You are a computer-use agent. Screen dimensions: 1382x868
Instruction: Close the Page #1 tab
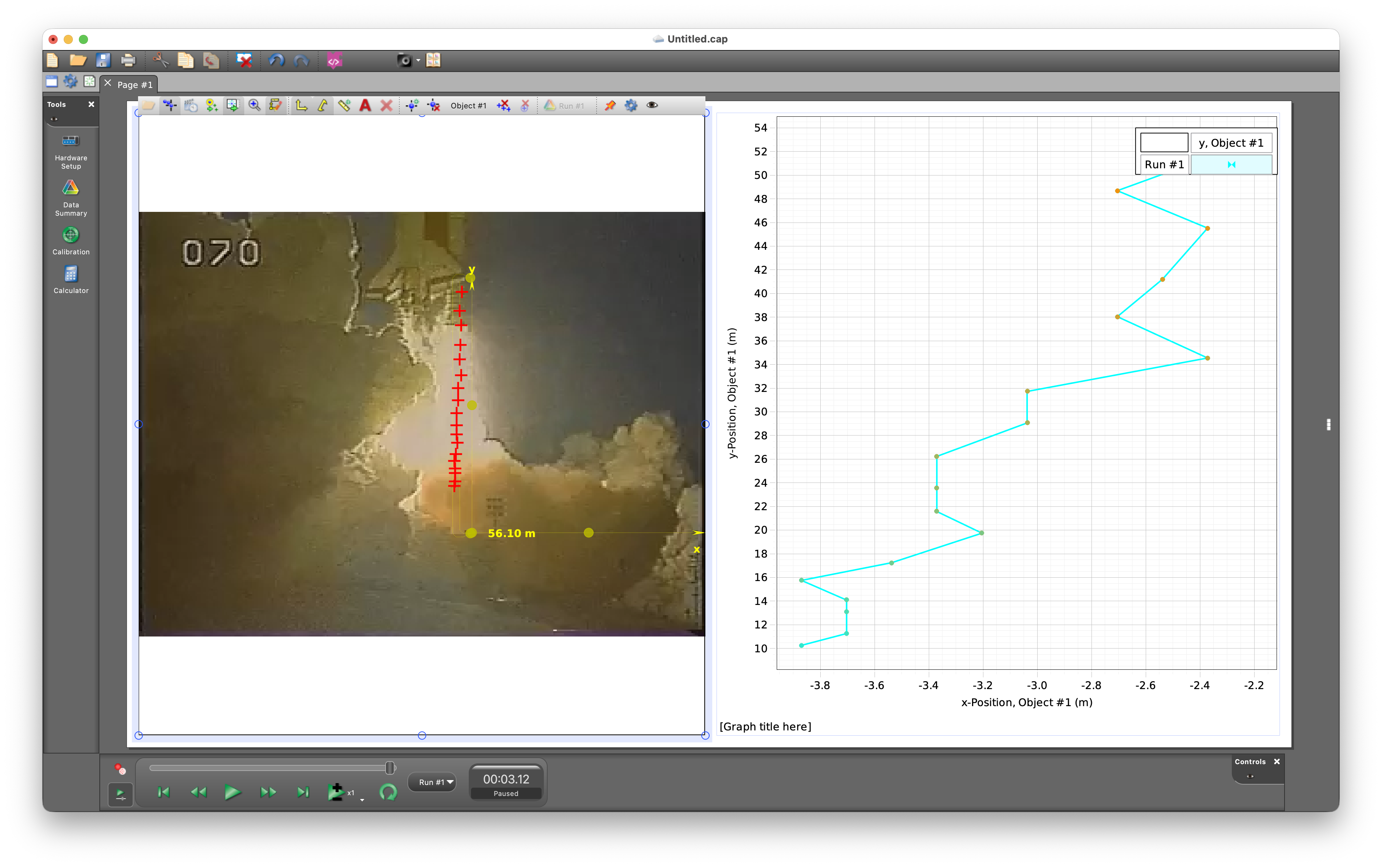click(x=107, y=83)
